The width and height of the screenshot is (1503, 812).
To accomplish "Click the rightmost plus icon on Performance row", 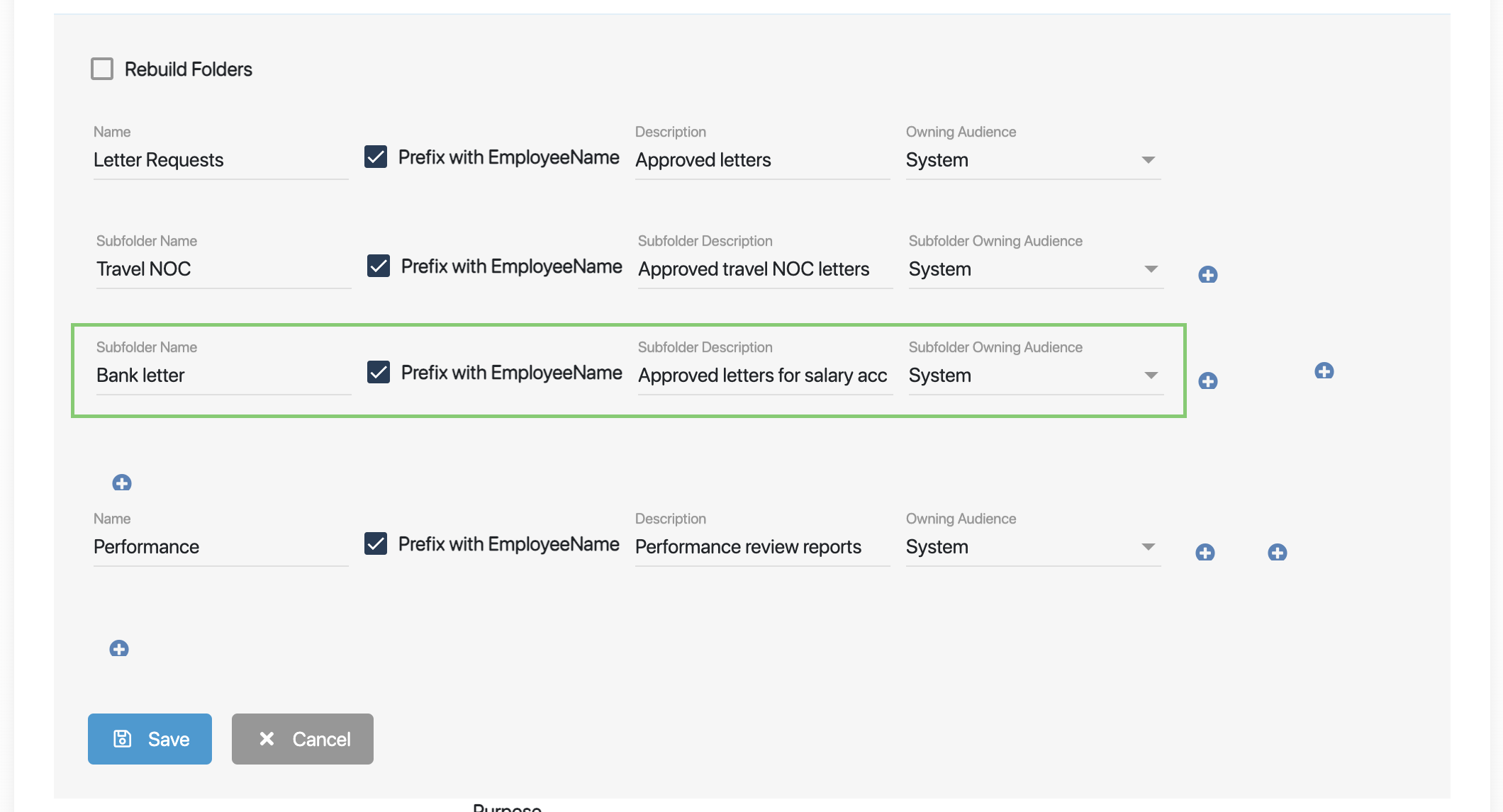I will [1278, 553].
